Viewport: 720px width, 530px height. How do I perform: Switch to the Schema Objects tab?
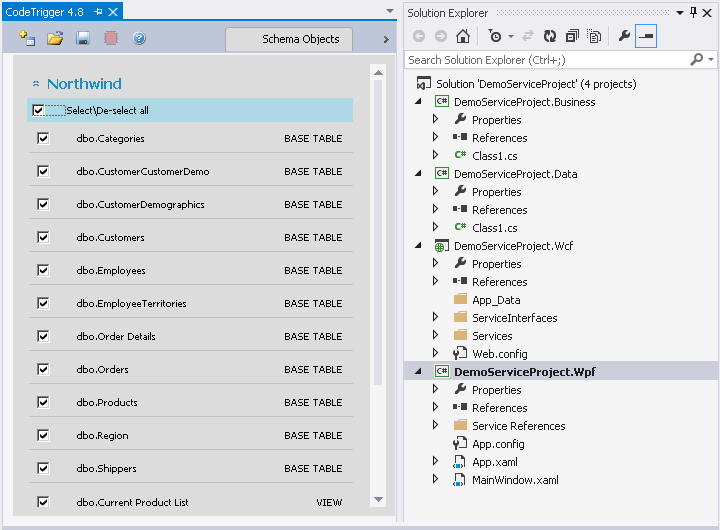[x=300, y=39]
